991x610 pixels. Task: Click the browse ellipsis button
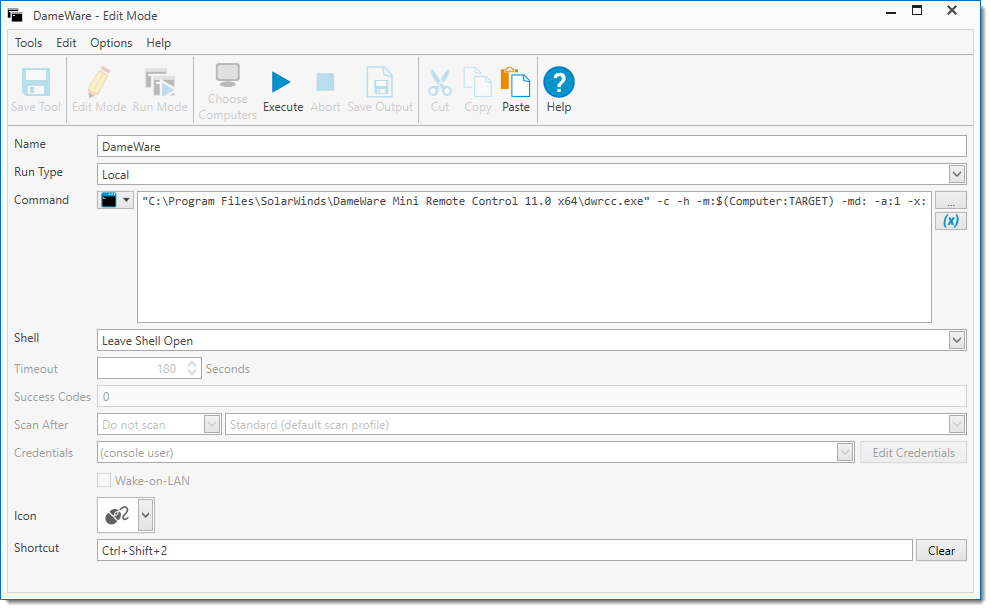951,200
